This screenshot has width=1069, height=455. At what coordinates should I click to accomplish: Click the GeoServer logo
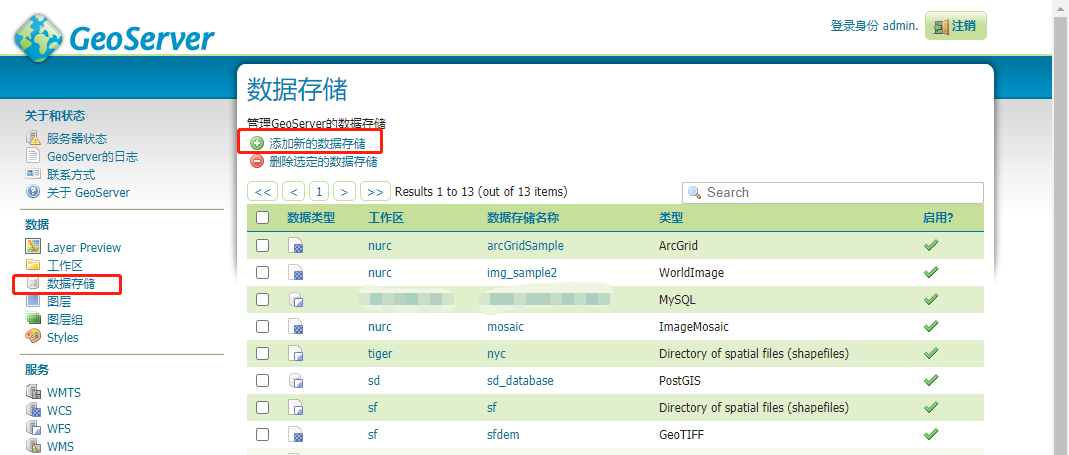click(115, 38)
